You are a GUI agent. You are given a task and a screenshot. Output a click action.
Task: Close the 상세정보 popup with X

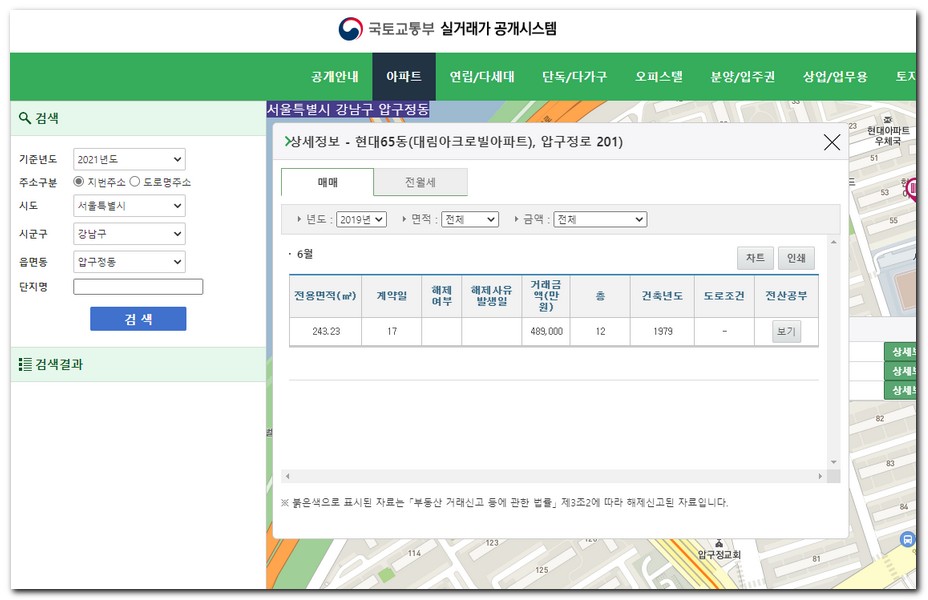tap(831, 142)
